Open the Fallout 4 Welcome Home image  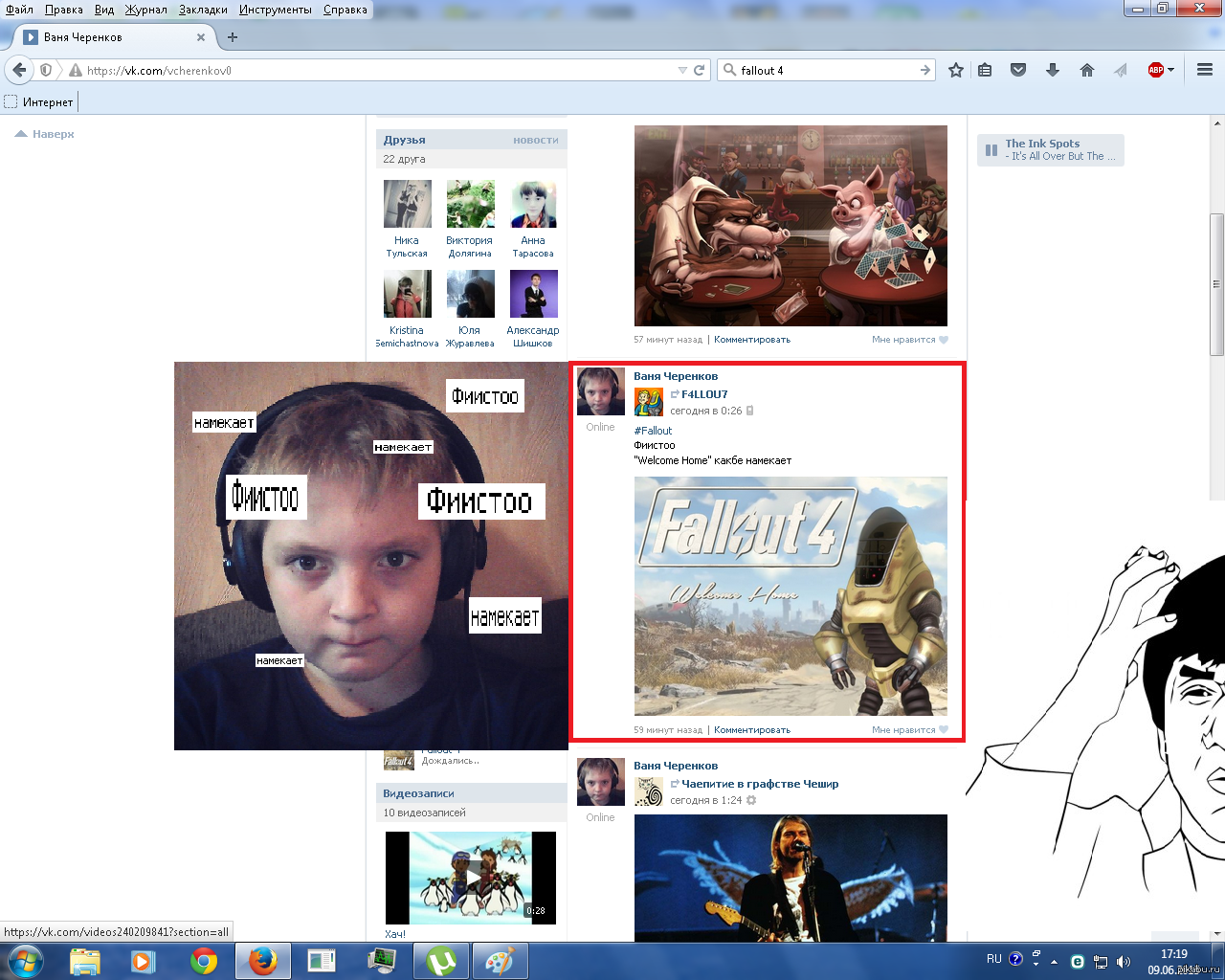pos(791,596)
